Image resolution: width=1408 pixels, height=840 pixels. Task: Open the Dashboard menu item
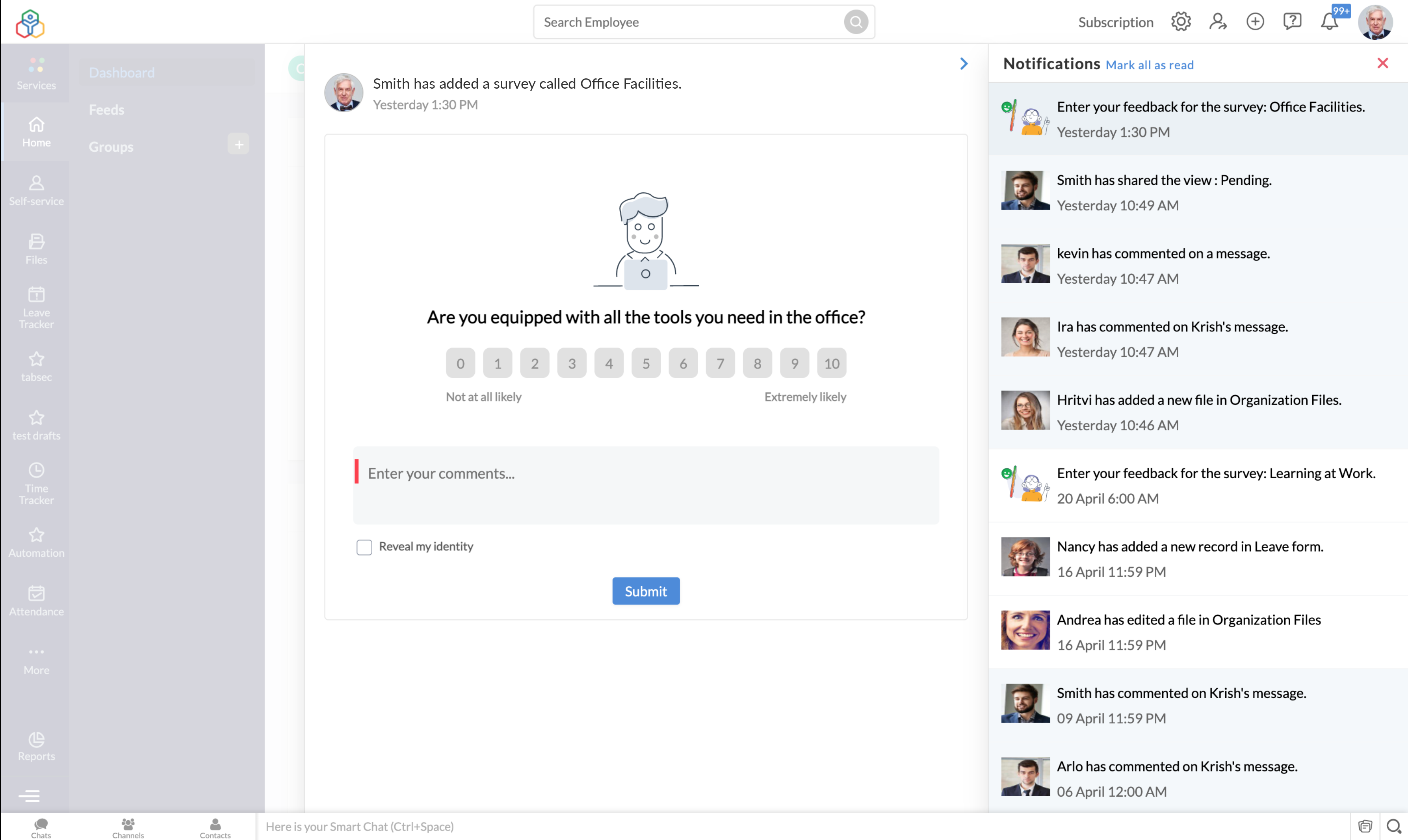[122, 72]
